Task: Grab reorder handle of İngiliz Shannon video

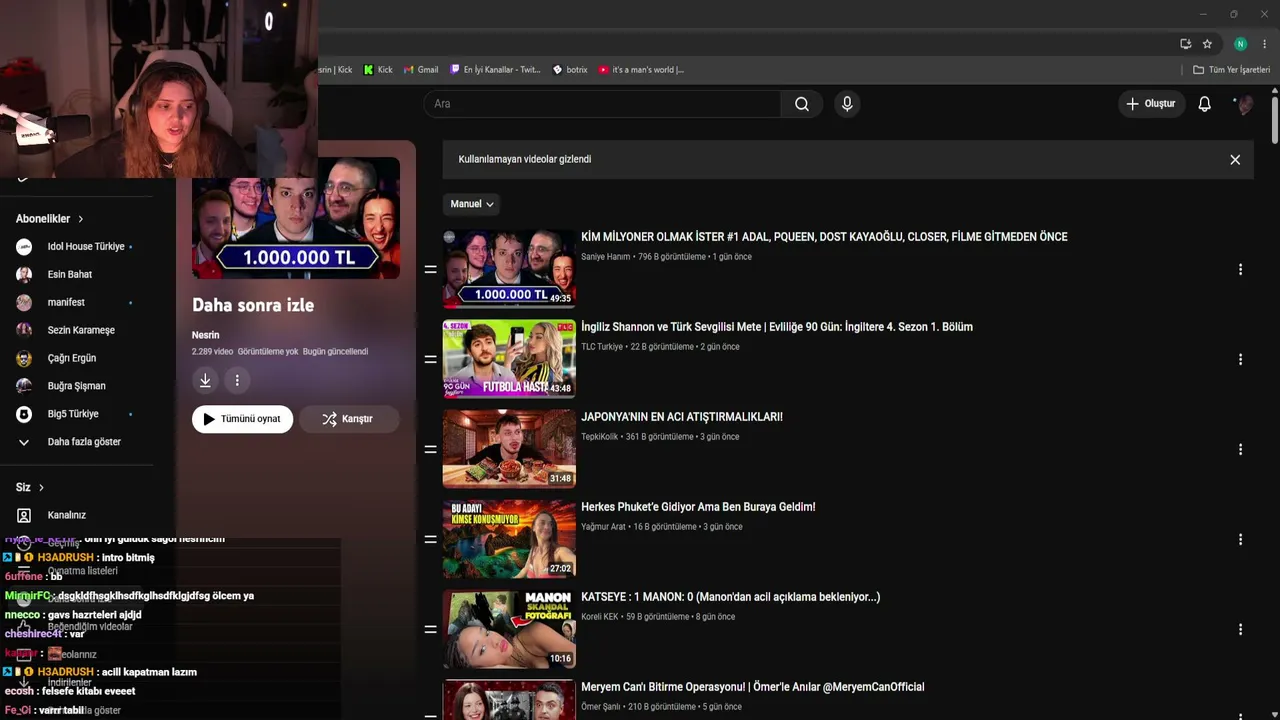Action: [x=430, y=359]
